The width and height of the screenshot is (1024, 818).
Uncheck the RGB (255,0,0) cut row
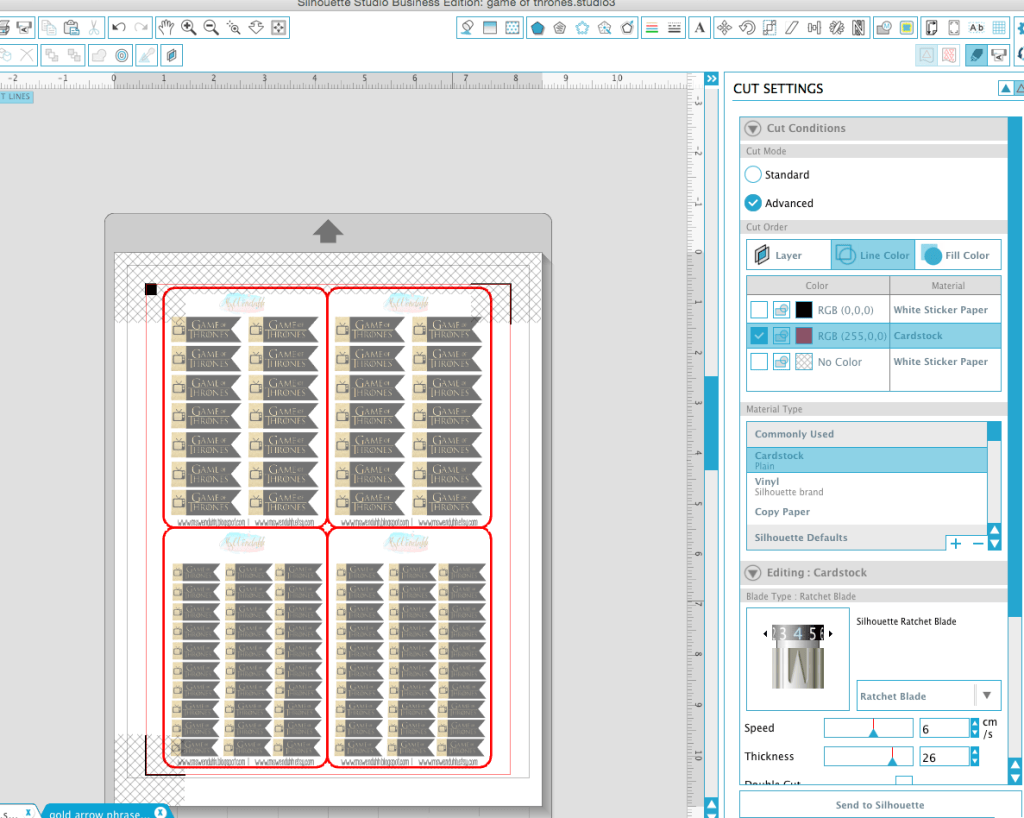pos(759,336)
